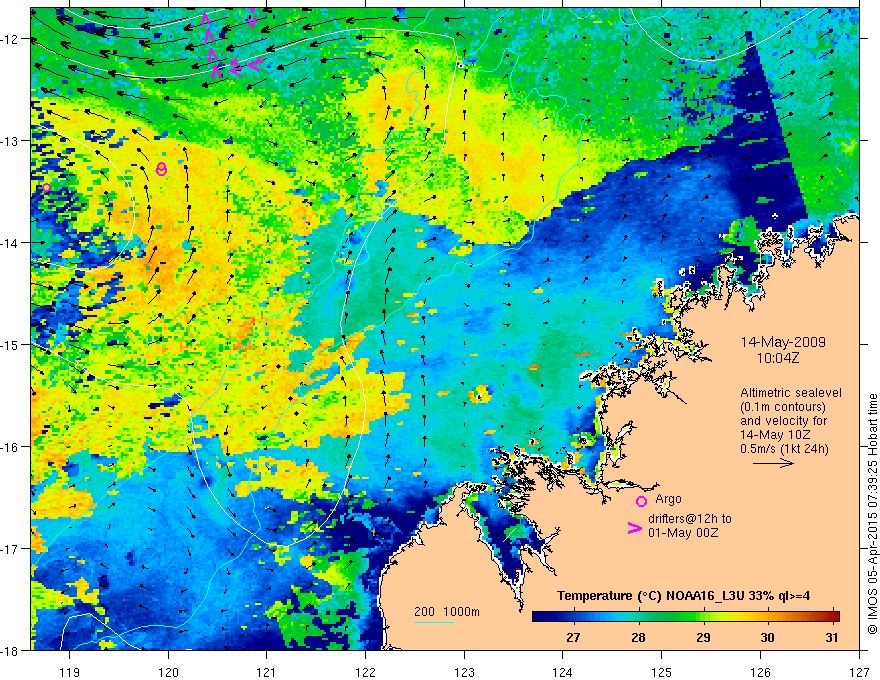Click the 'Argo' legend label
This screenshot has height=680, width=880.
pyautogui.click(x=668, y=499)
